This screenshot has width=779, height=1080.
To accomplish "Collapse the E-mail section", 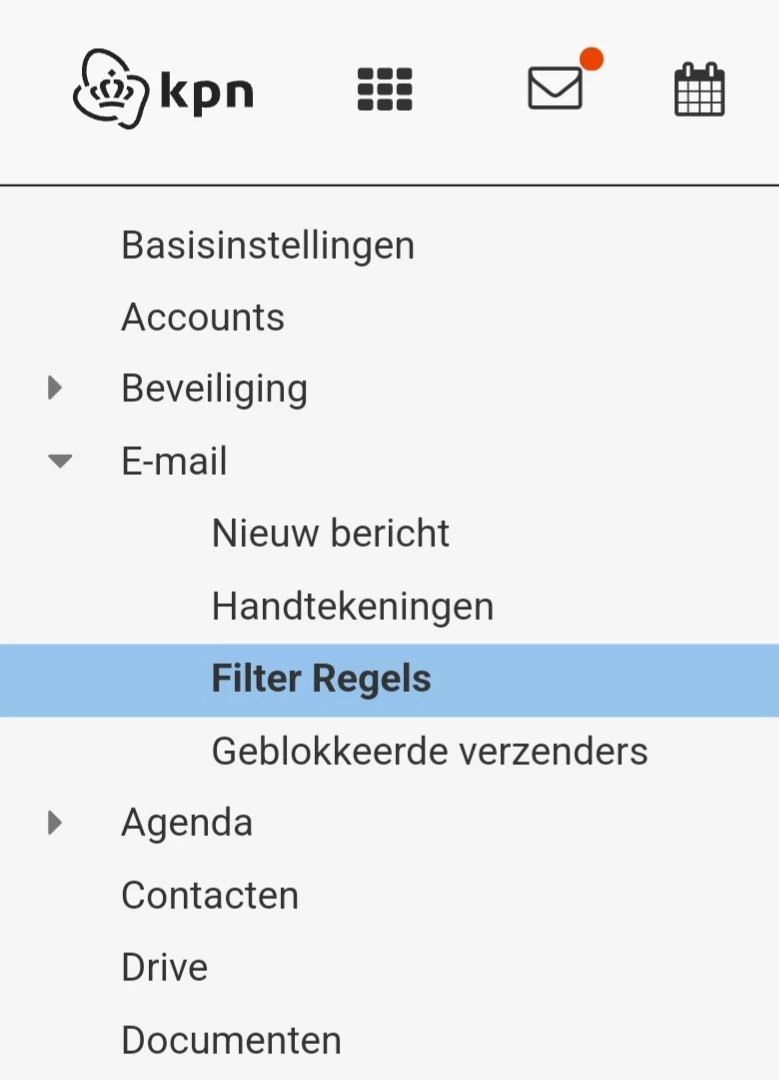I will 59,461.
